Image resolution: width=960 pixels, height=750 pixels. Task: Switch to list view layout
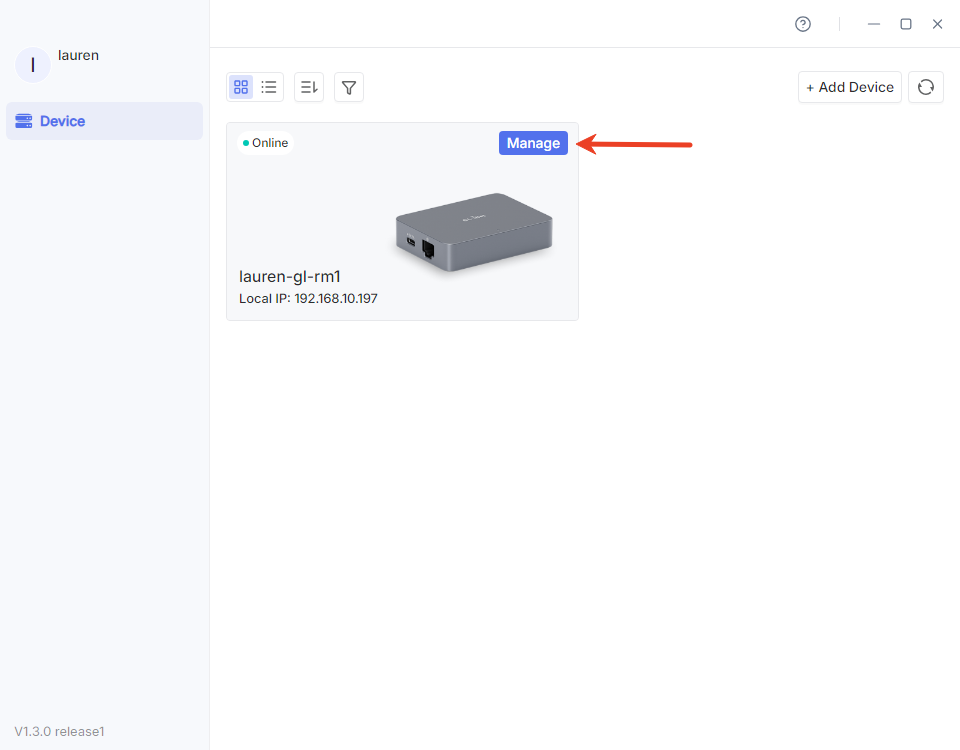(269, 87)
